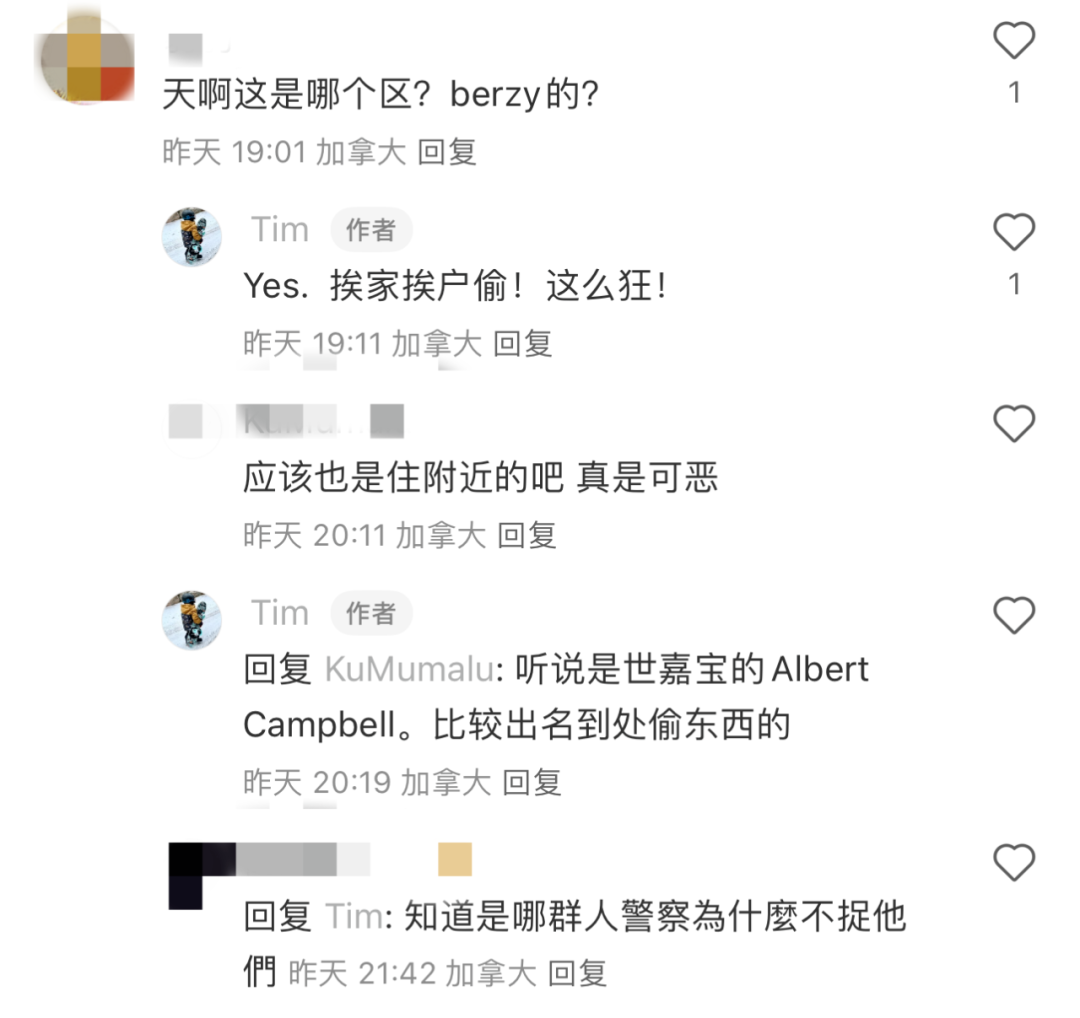Viewport: 1080px width, 1018px height.
Task: Like the 'berzy的?' comment with the heart
Action: click(x=1014, y=40)
